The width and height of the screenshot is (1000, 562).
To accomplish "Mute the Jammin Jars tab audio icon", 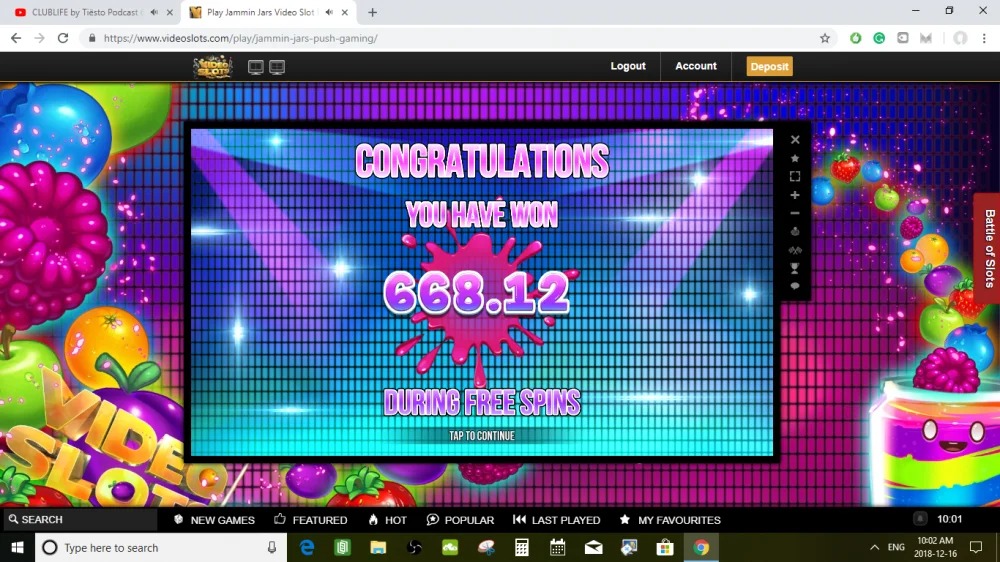I will (x=329, y=12).
